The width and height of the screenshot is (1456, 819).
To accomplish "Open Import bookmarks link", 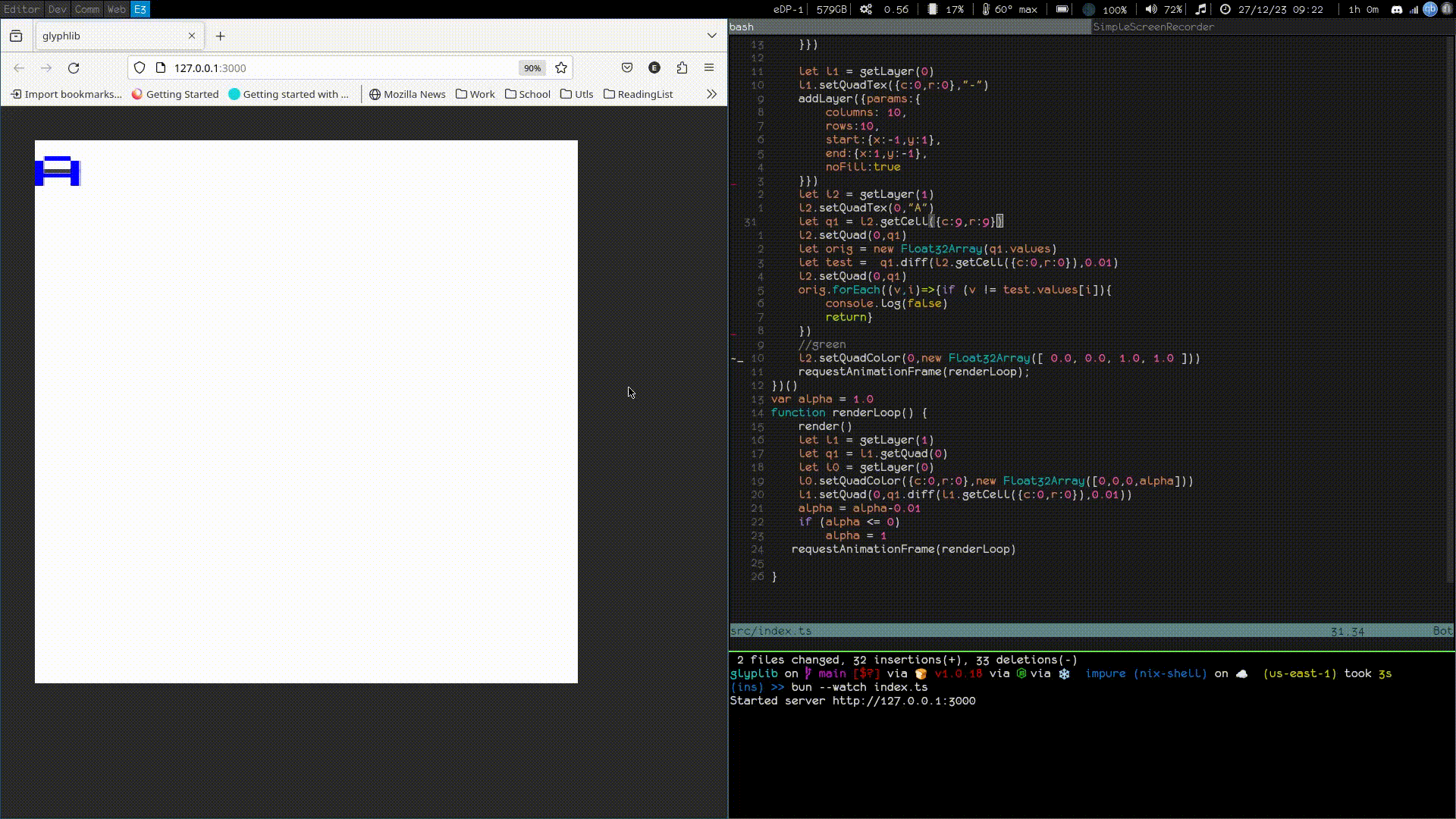I will click(x=66, y=94).
